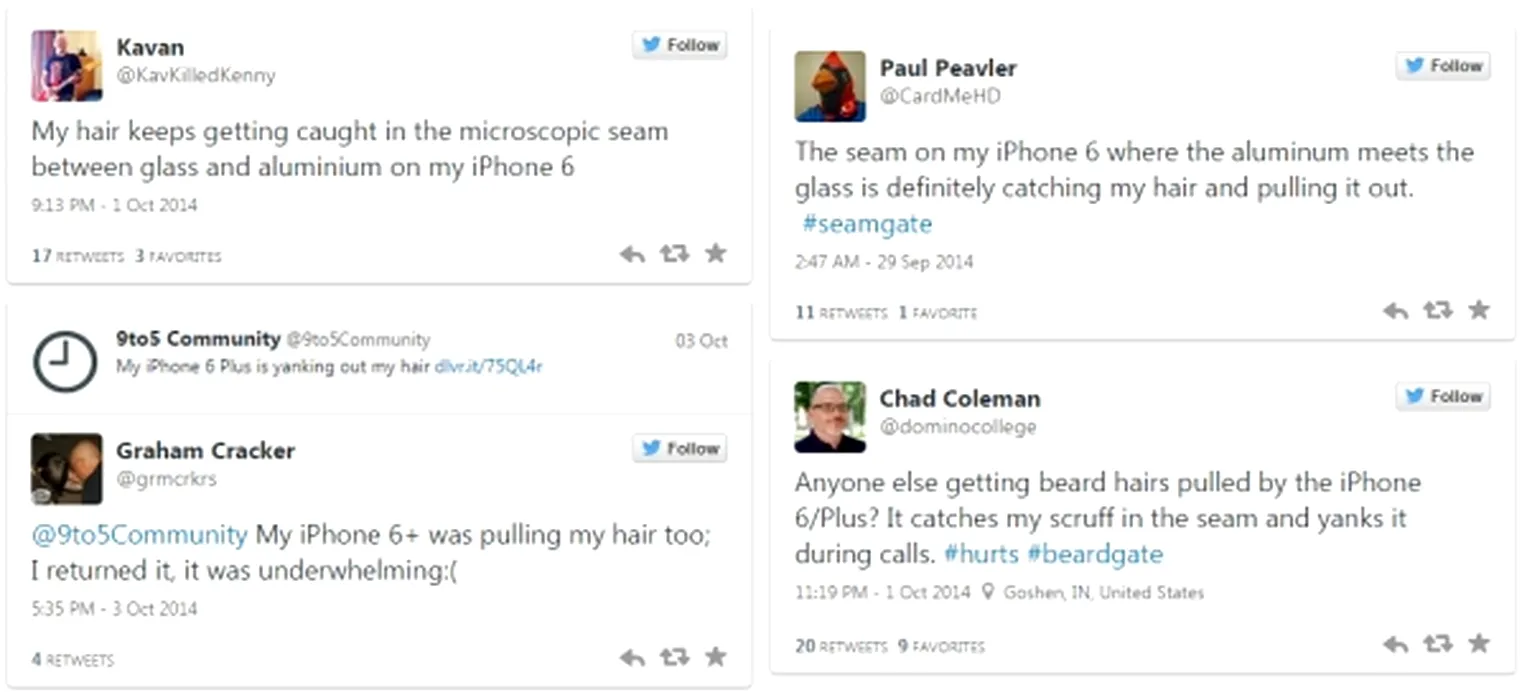
Task: Reply to Chad Coleman's tweet
Action: coord(1395,644)
